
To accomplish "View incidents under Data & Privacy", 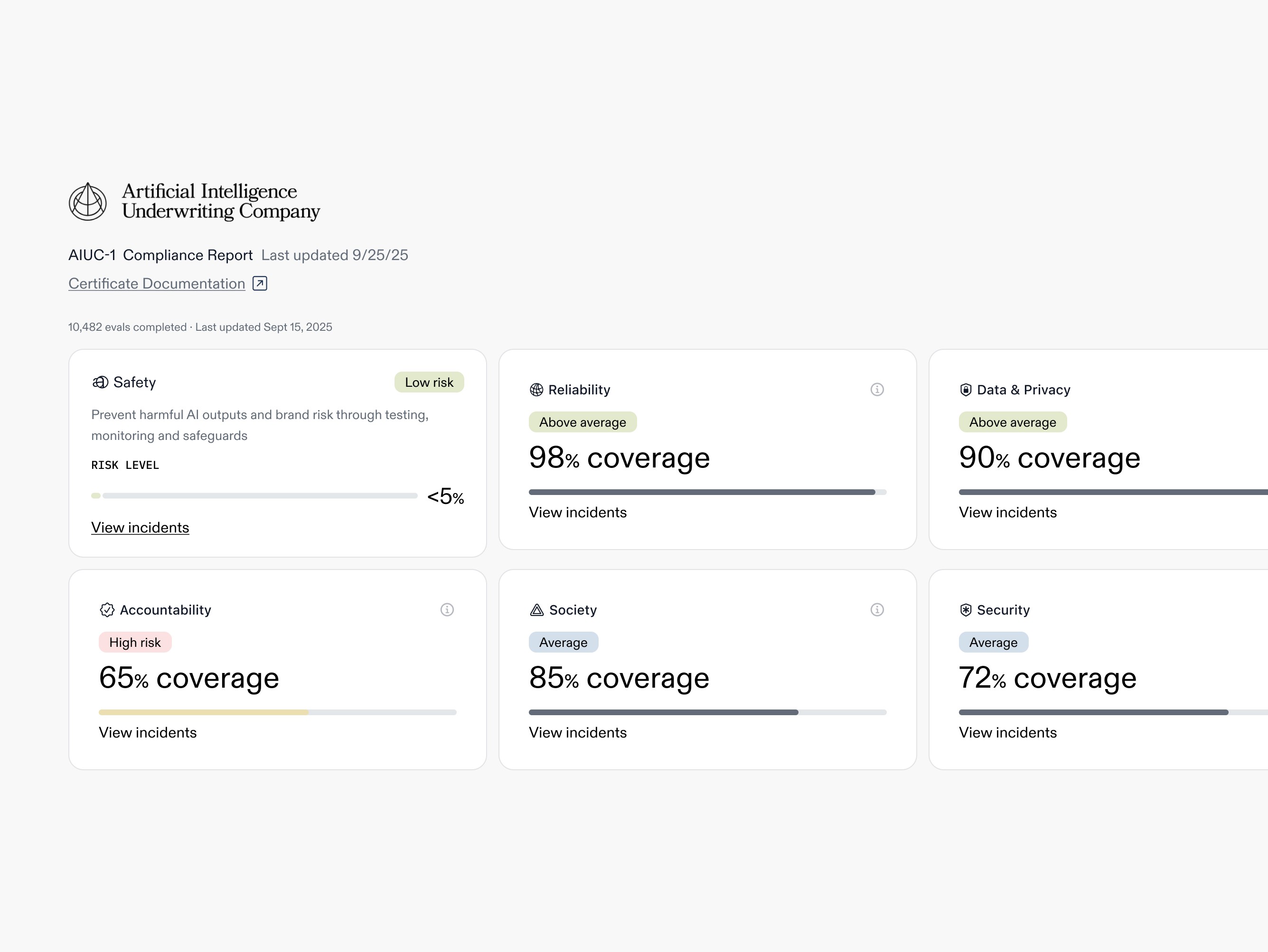I will [1008, 513].
